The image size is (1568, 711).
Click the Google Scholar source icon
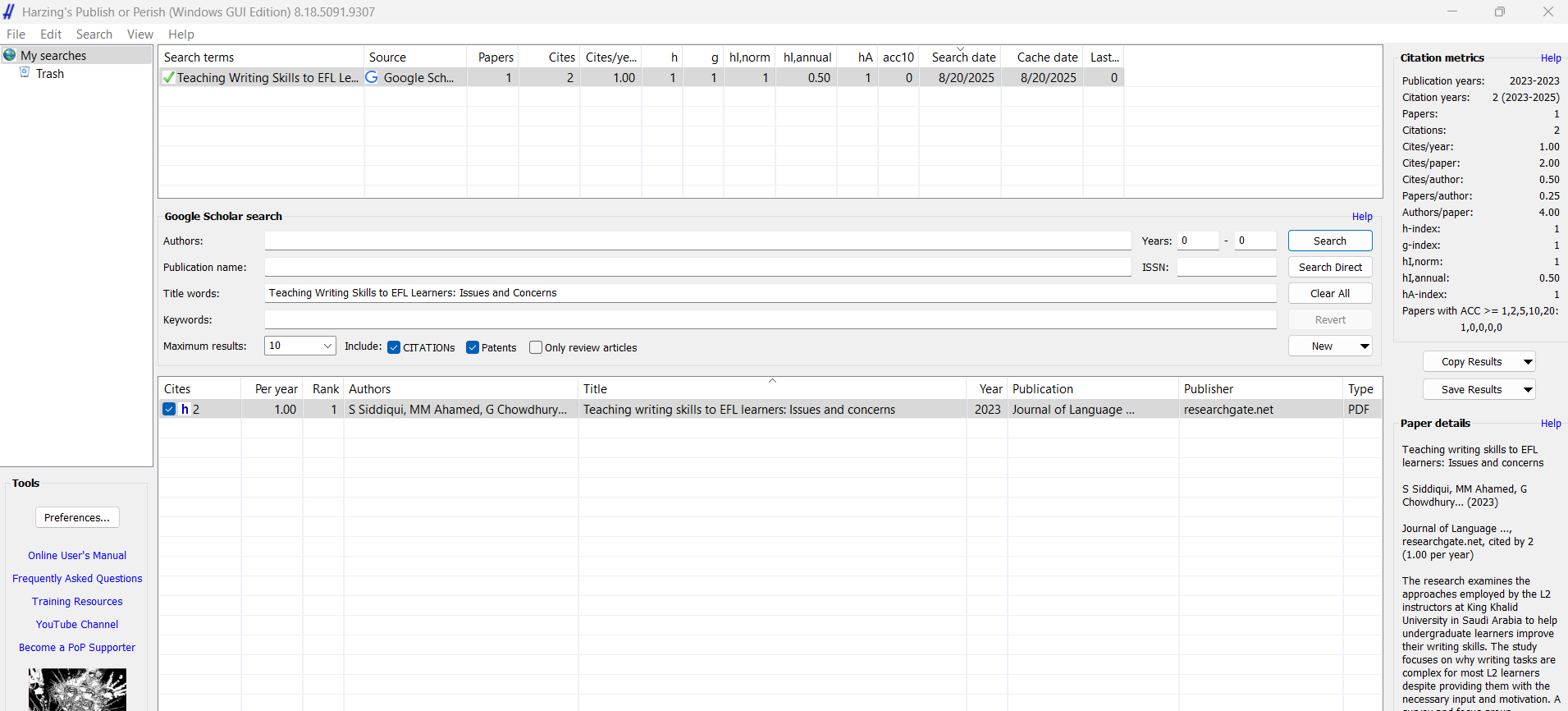coord(372,77)
